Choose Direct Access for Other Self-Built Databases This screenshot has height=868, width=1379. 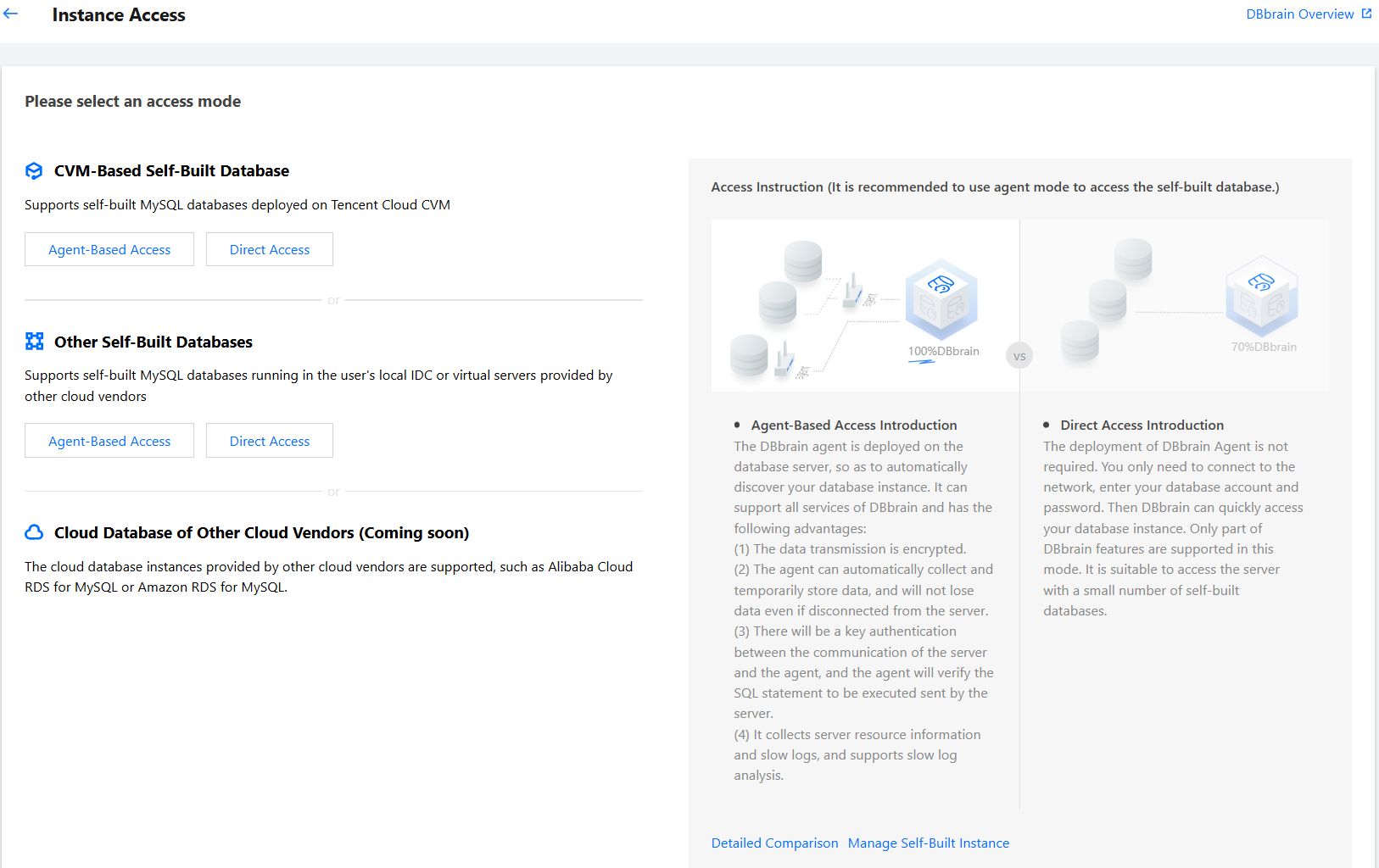pyautogui.click(x=270, y=441)
